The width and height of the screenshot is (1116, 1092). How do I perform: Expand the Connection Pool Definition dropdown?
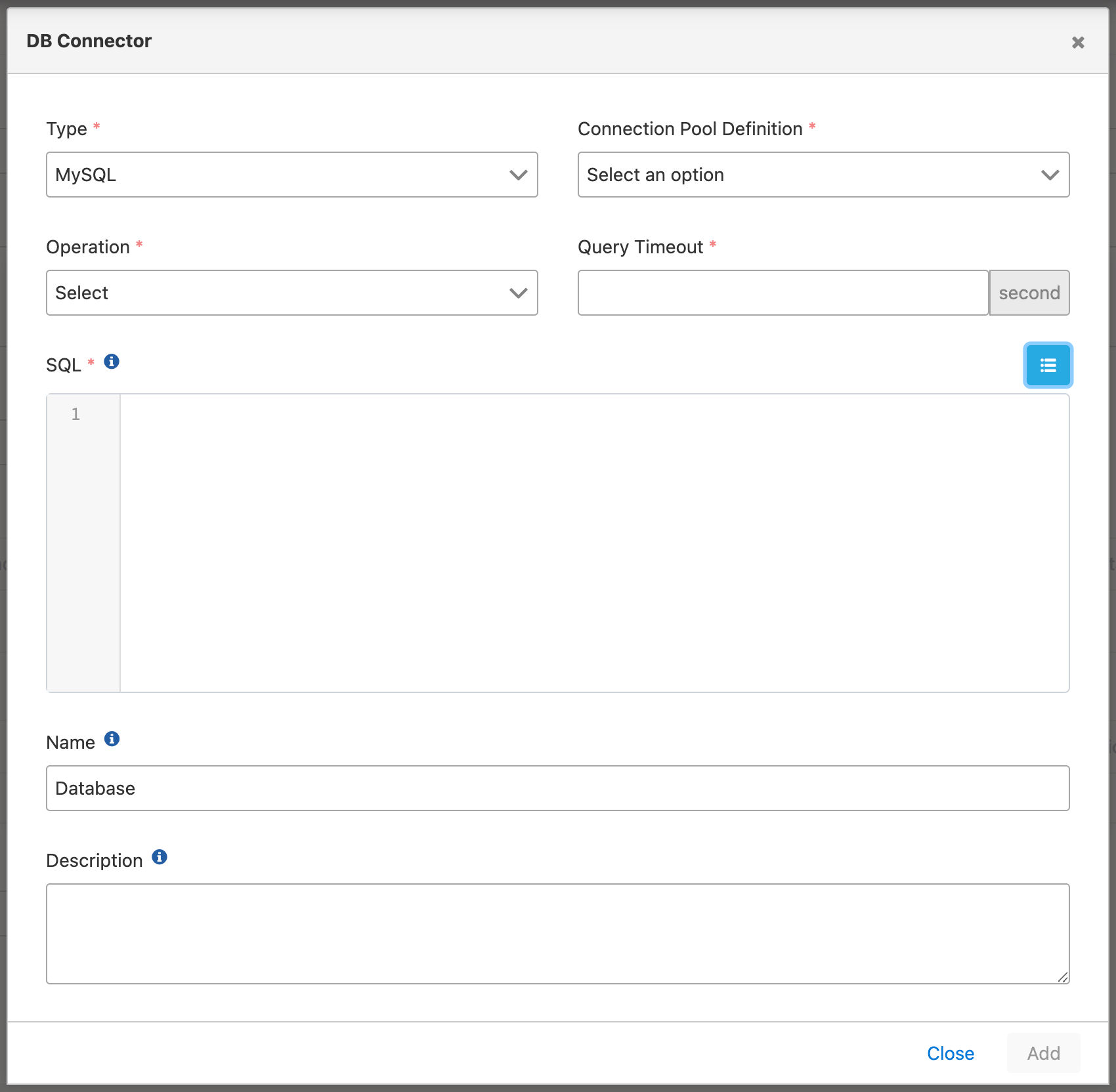[x=823, y=175]
